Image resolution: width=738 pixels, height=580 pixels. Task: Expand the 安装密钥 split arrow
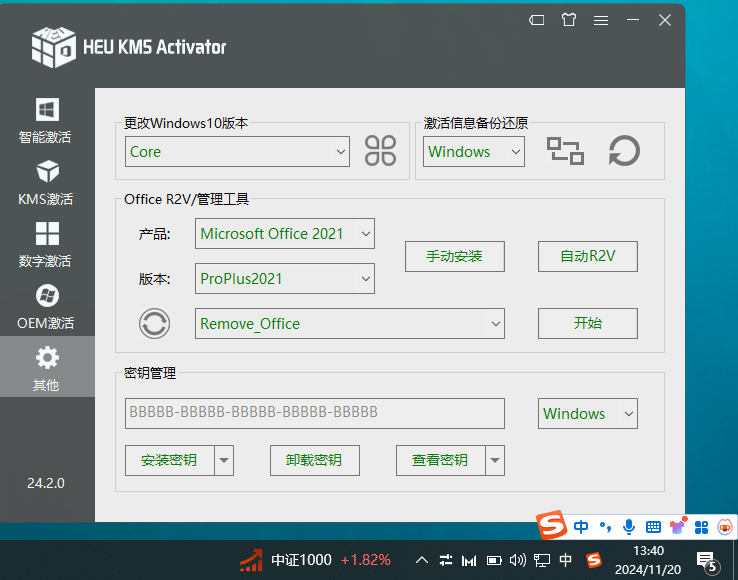[224, 460]
